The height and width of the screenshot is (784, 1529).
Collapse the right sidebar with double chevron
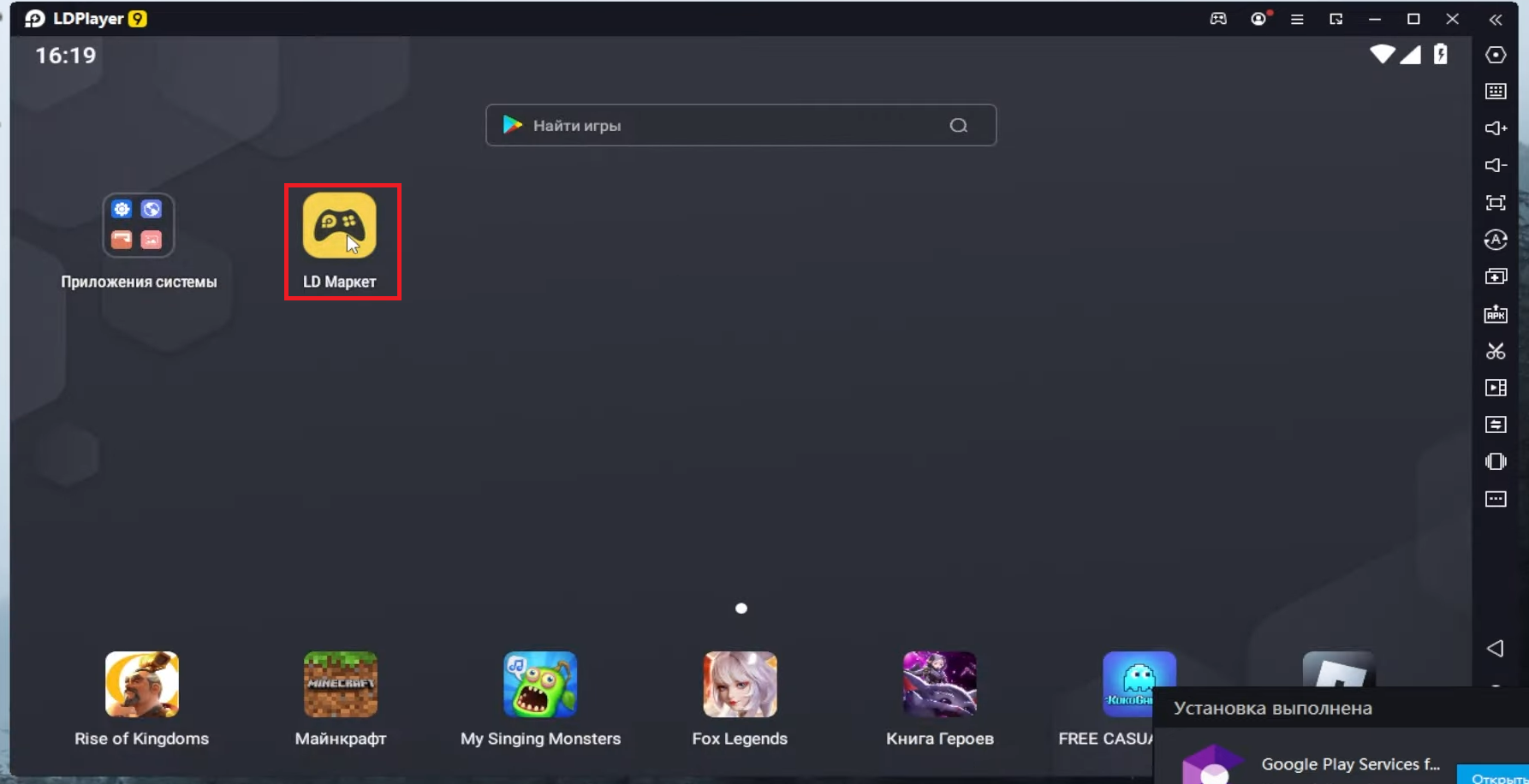(x=1496, y=20)
